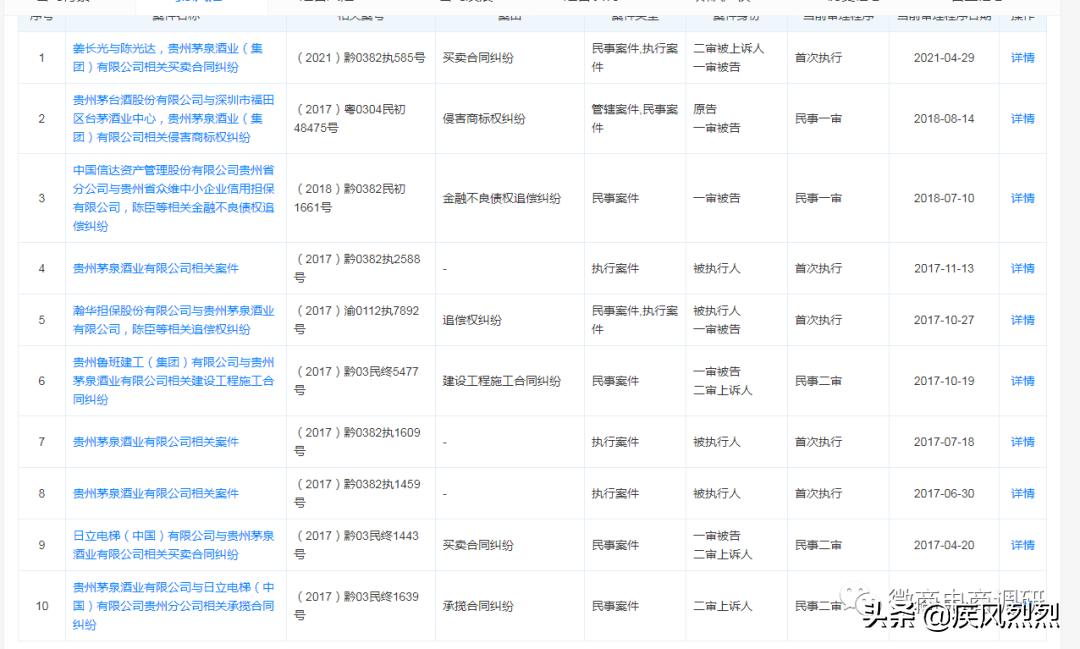Click the 序号 column header

pos(41,17)
